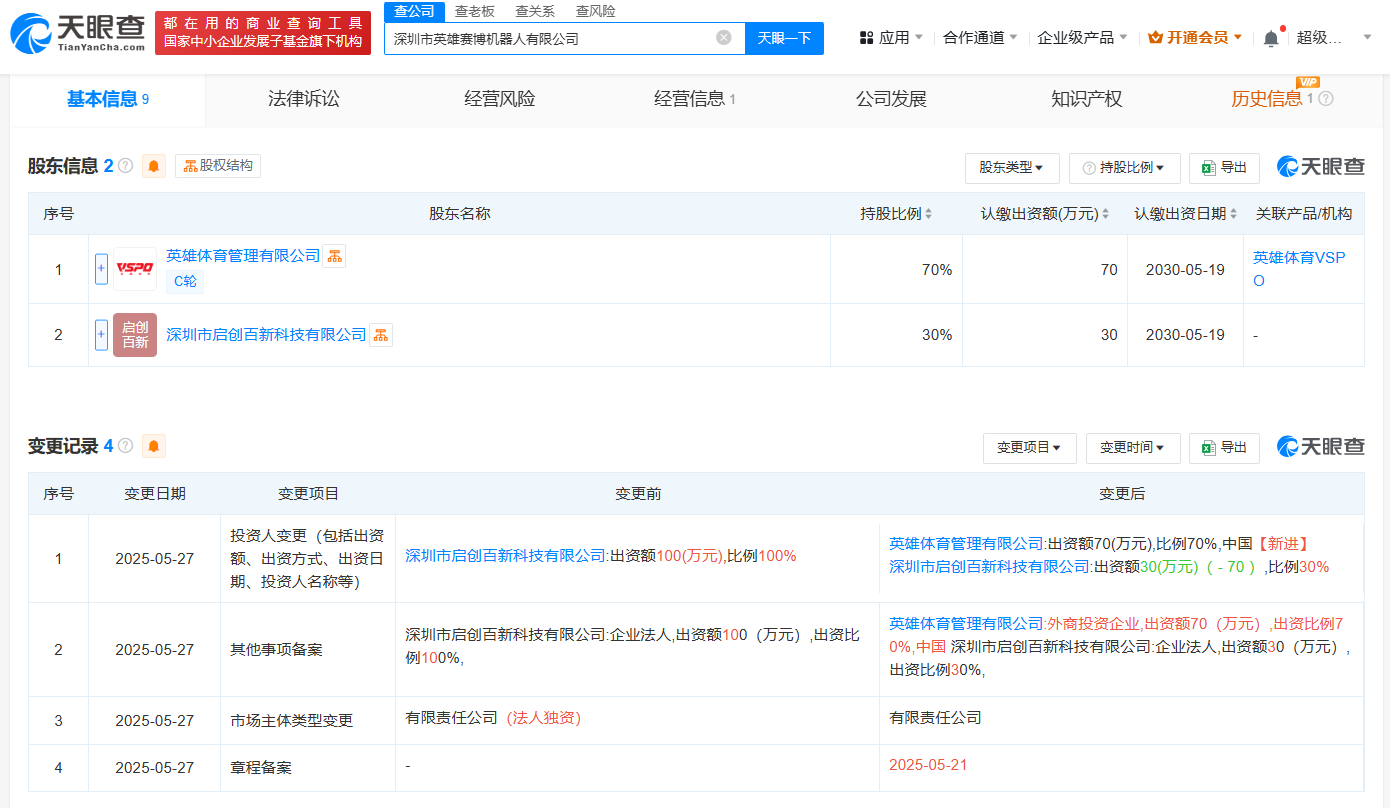The width and height of the screenshot is (1390, 808).
Task: Click the VSPO company logo thumbnail
Action: [135, 269]
